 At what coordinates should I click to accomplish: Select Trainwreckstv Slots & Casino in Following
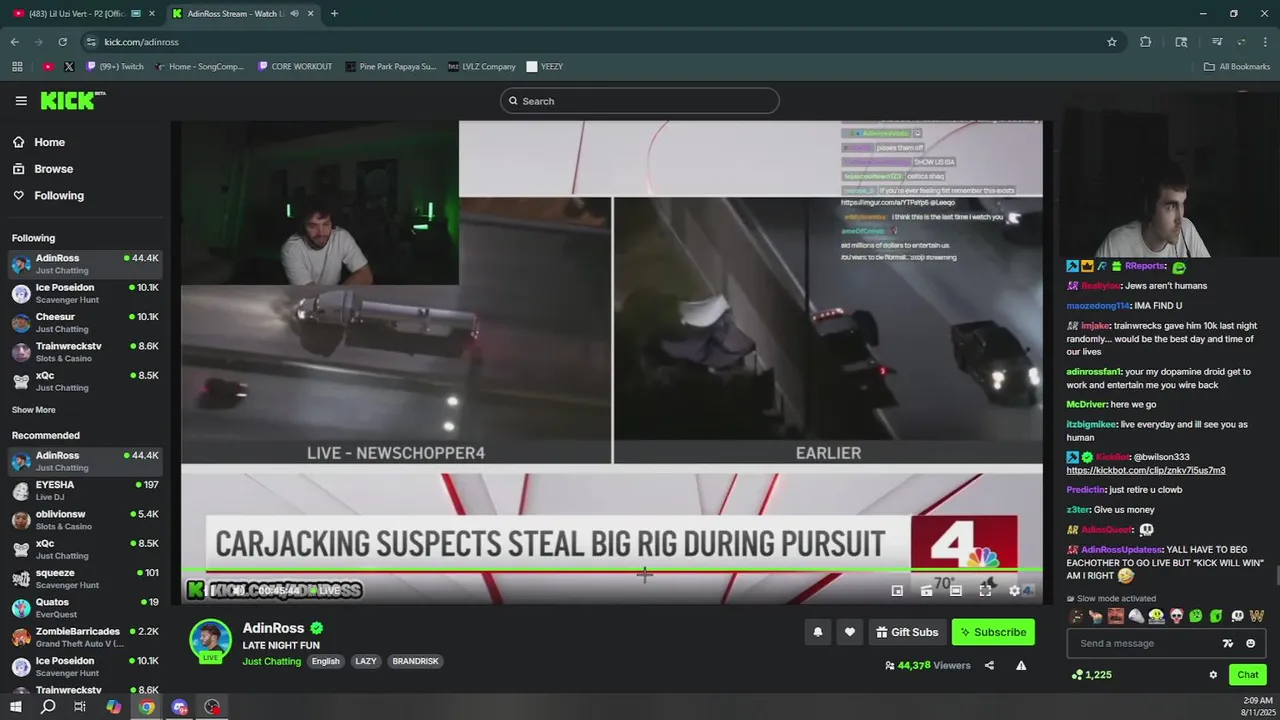[x=85, y=352]
